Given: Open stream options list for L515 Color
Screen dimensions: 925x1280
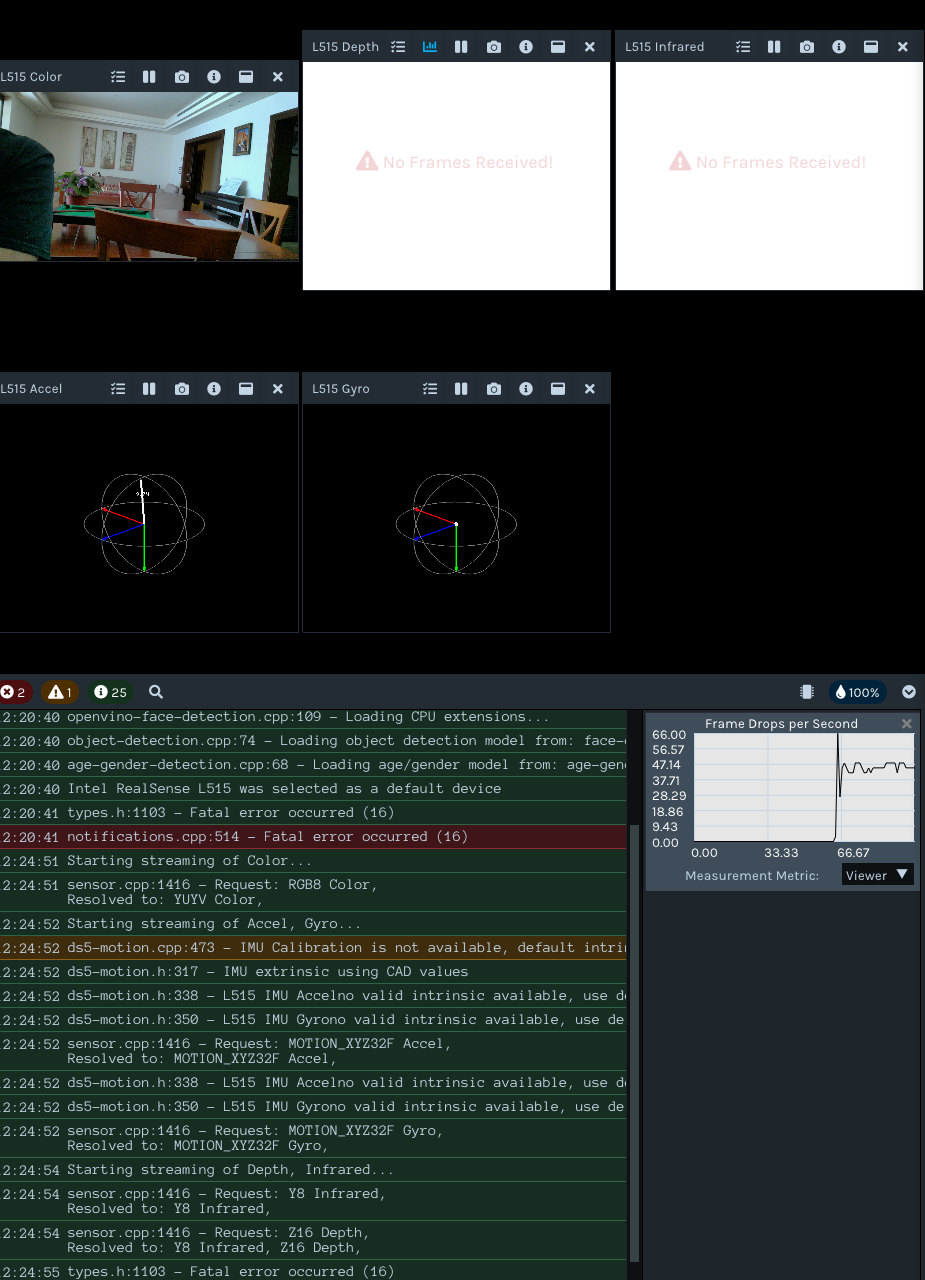Looking at the screenshot, I should [118, 76].
